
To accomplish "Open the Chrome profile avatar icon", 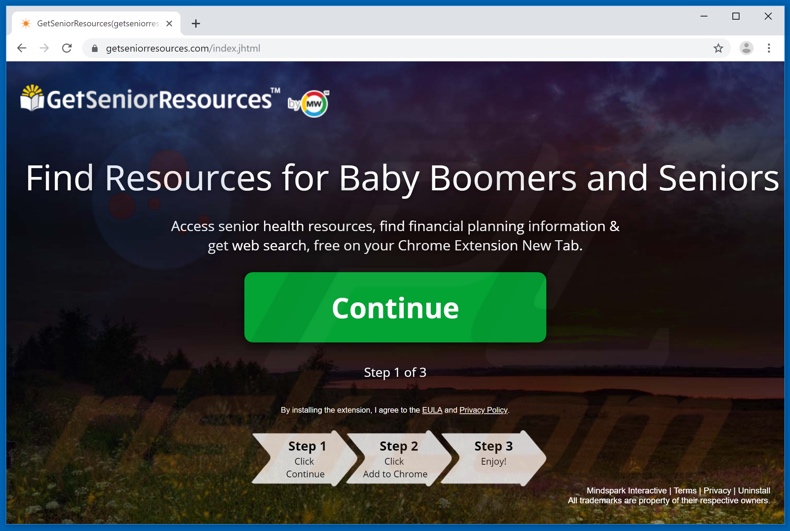I will pos(746,48).
